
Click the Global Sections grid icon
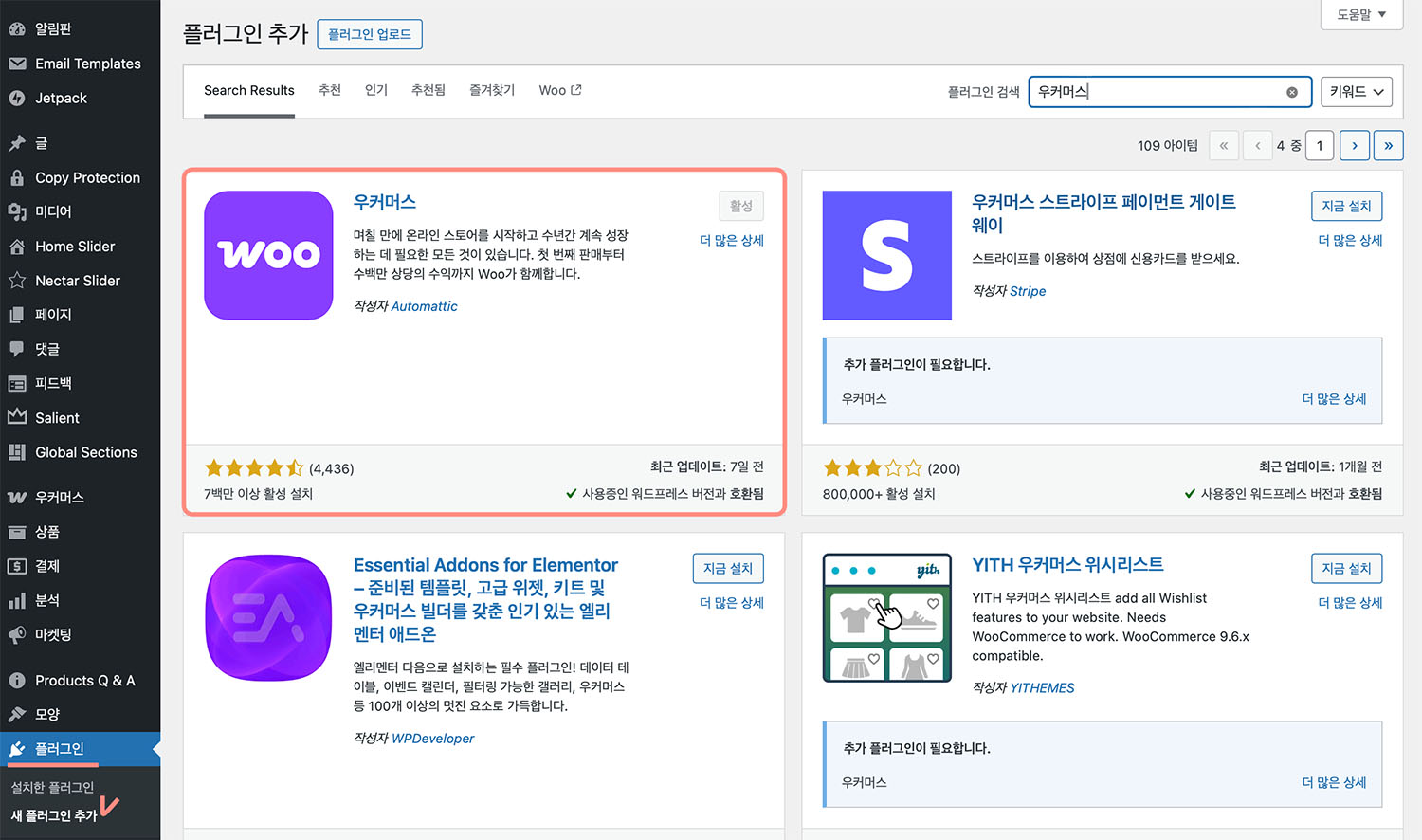[17, 452]
